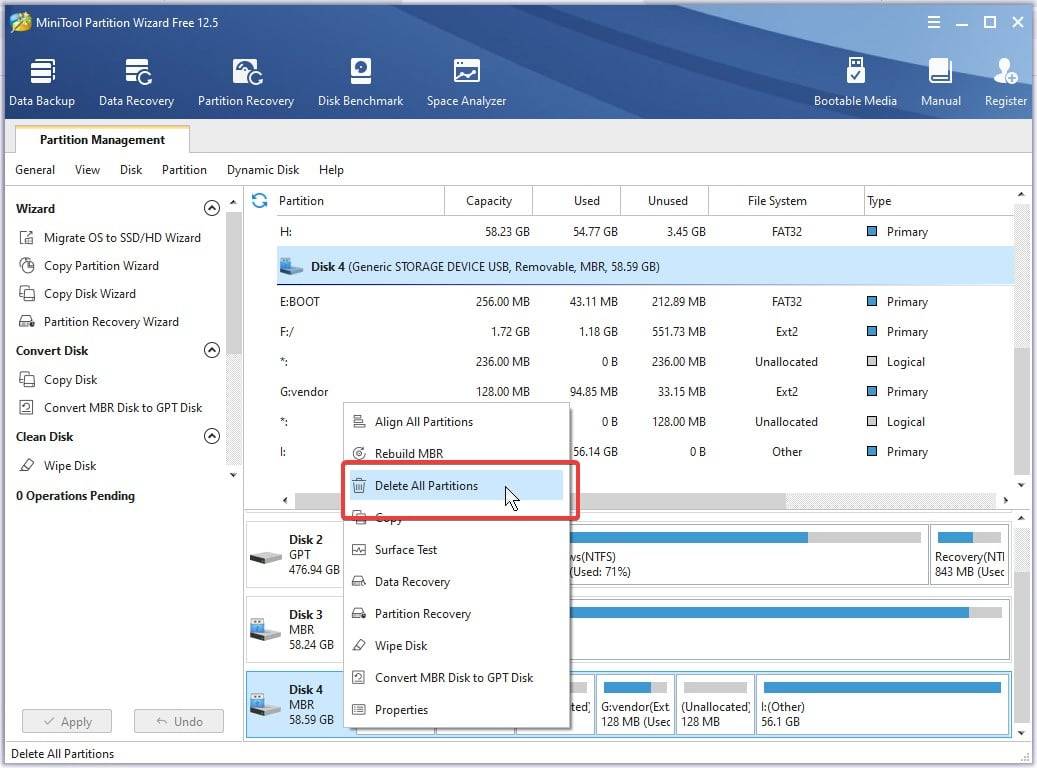This screenshot has width=1037, height=768.
Task: Choose Delete All Partitions from context menu
Action: [426, 486]
